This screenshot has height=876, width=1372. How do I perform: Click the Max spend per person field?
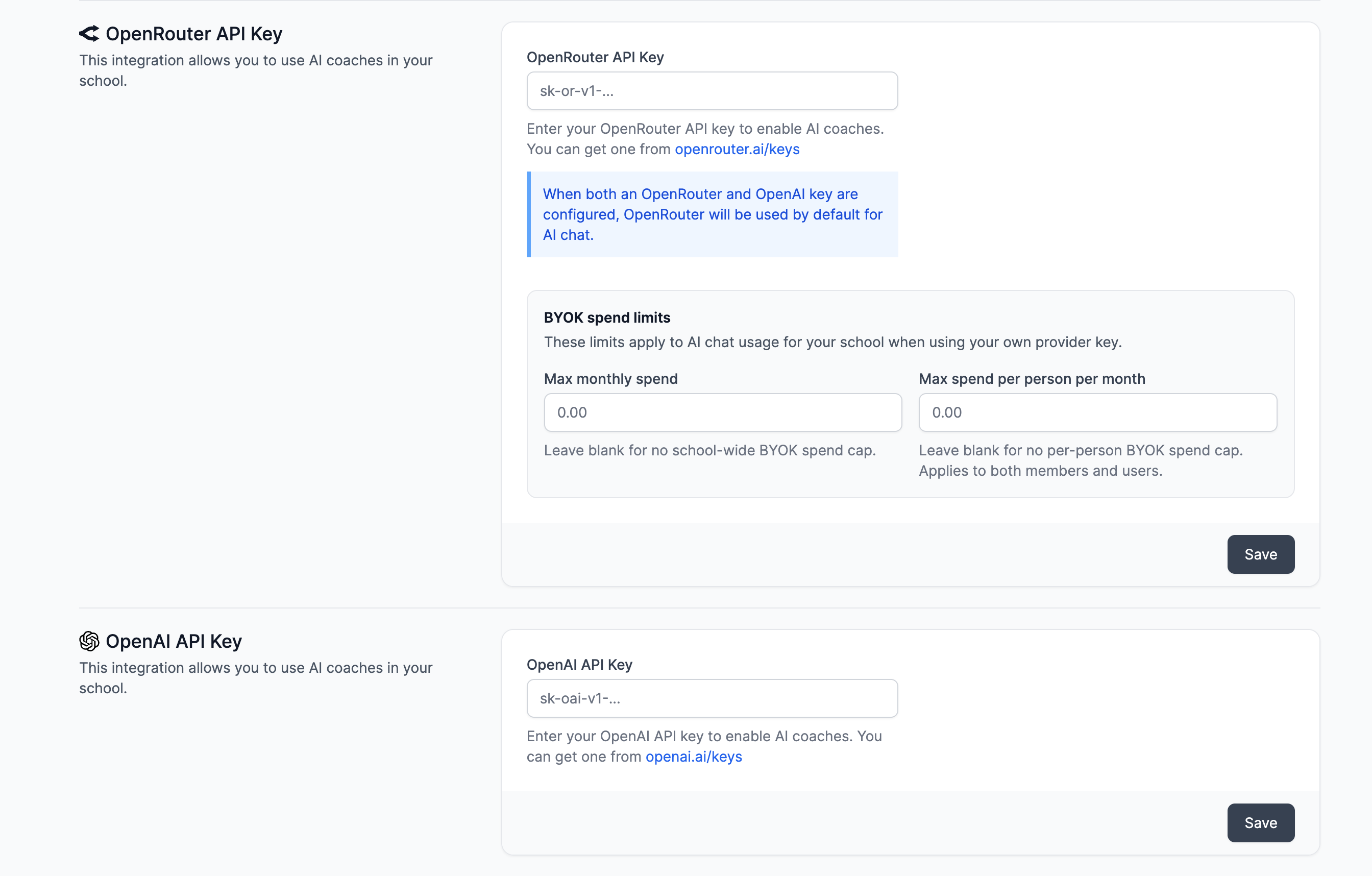coord(1097,412)
